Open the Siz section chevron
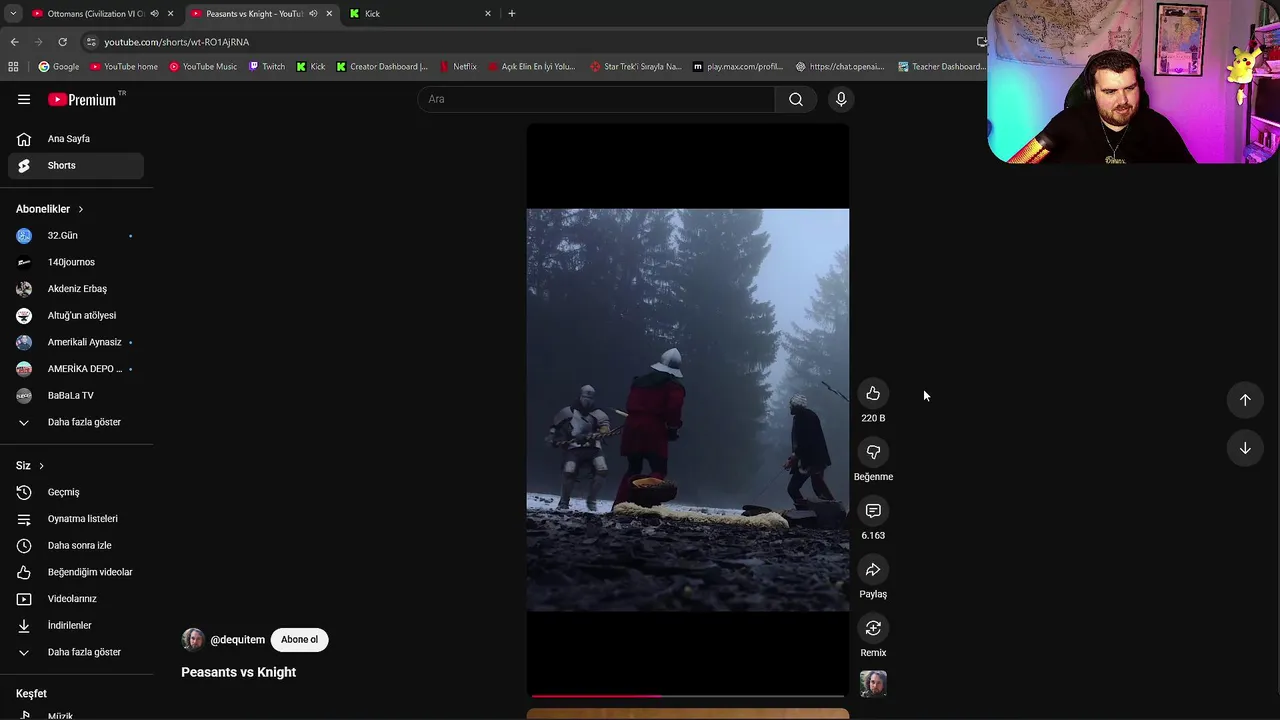1280x720 pixels. click(x=41, y=466)
